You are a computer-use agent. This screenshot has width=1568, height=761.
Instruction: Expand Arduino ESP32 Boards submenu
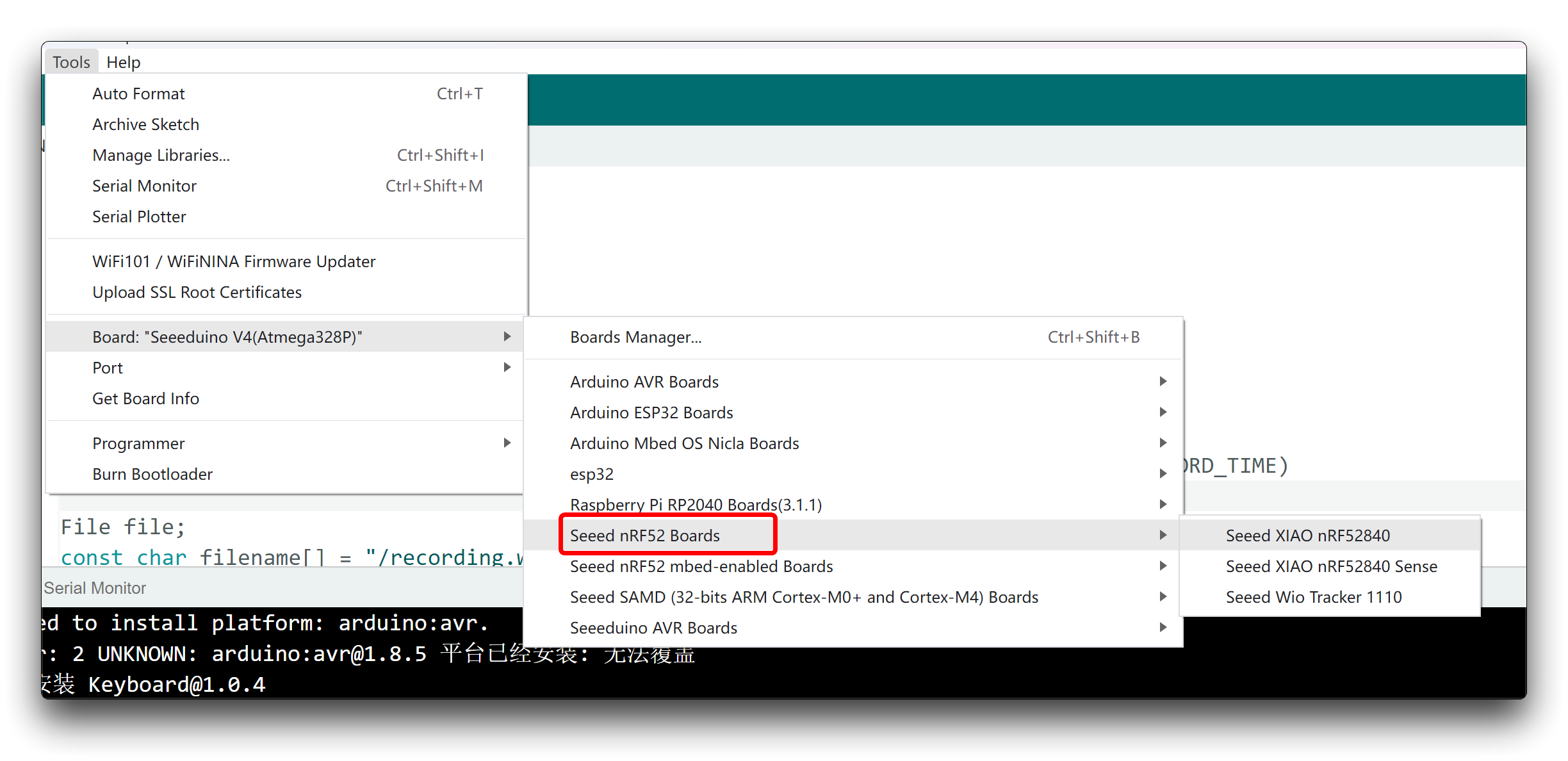tap(853, 413)
